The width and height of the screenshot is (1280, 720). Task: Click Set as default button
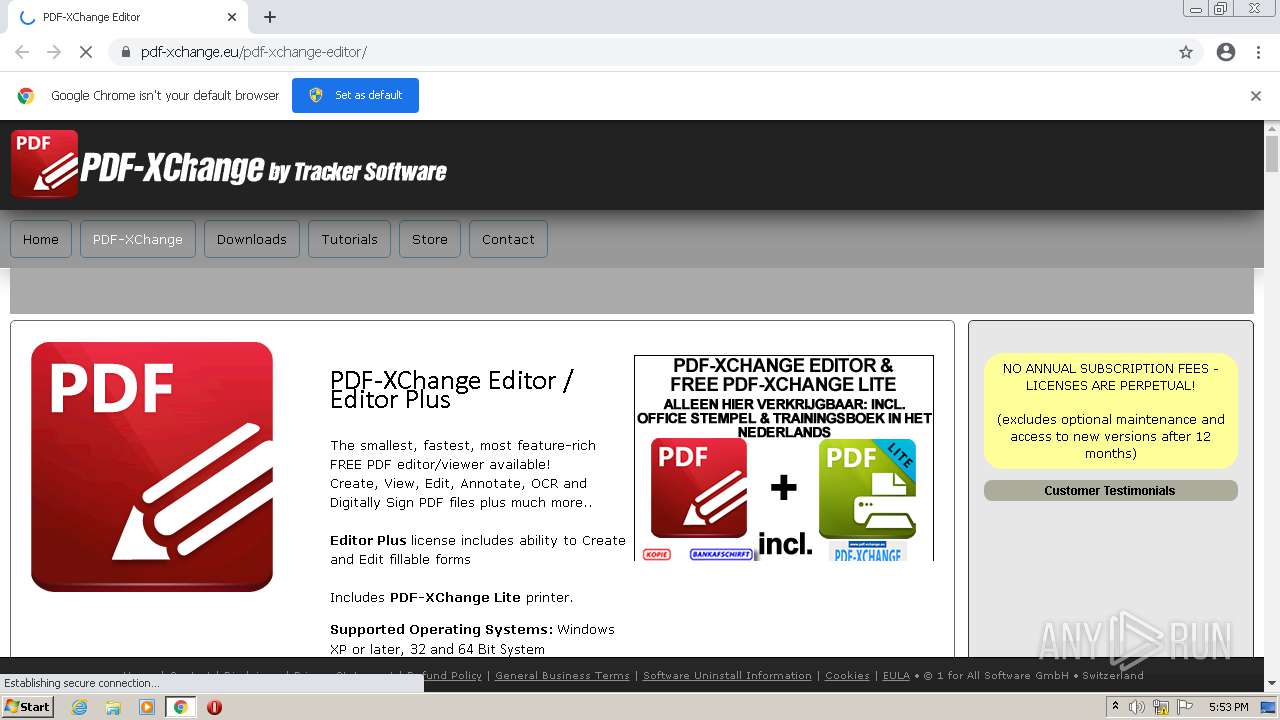coord(355,95)
